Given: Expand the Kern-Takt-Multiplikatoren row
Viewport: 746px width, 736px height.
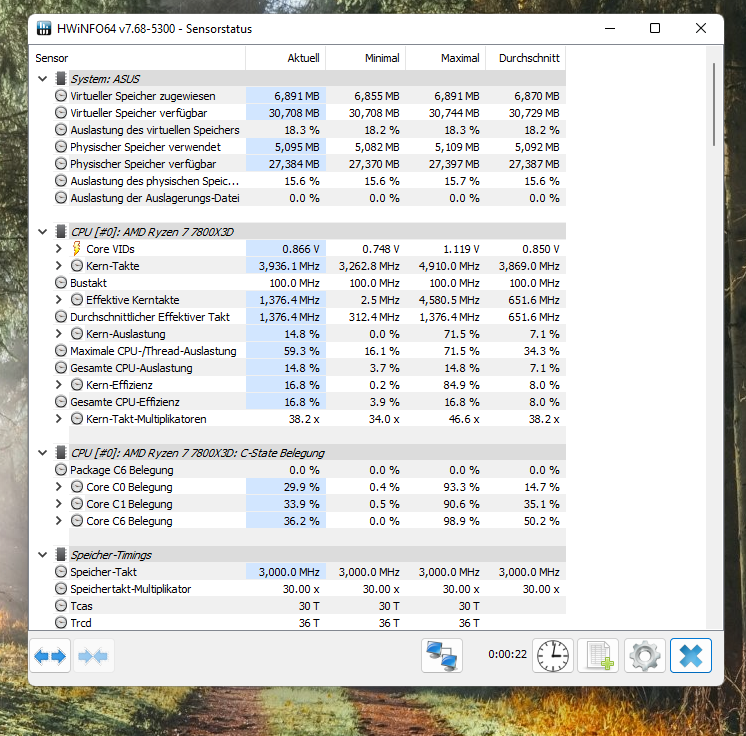Looking at the screenshot, I should coord(59,419).
